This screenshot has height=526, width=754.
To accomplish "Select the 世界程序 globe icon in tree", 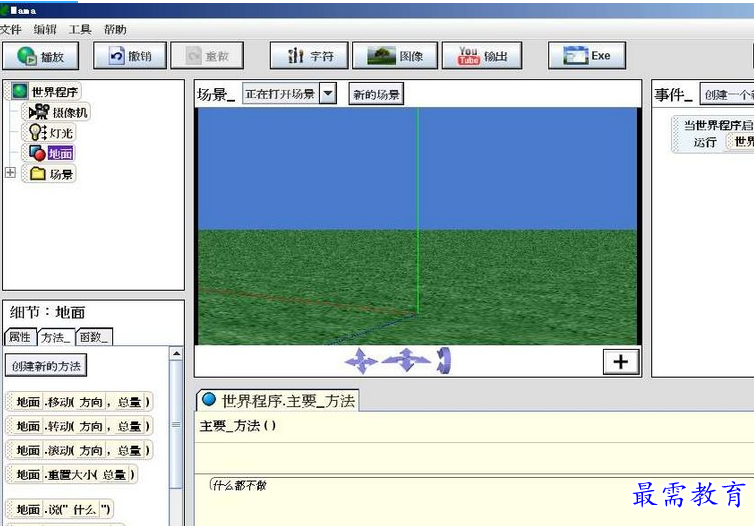I will 20,91.
